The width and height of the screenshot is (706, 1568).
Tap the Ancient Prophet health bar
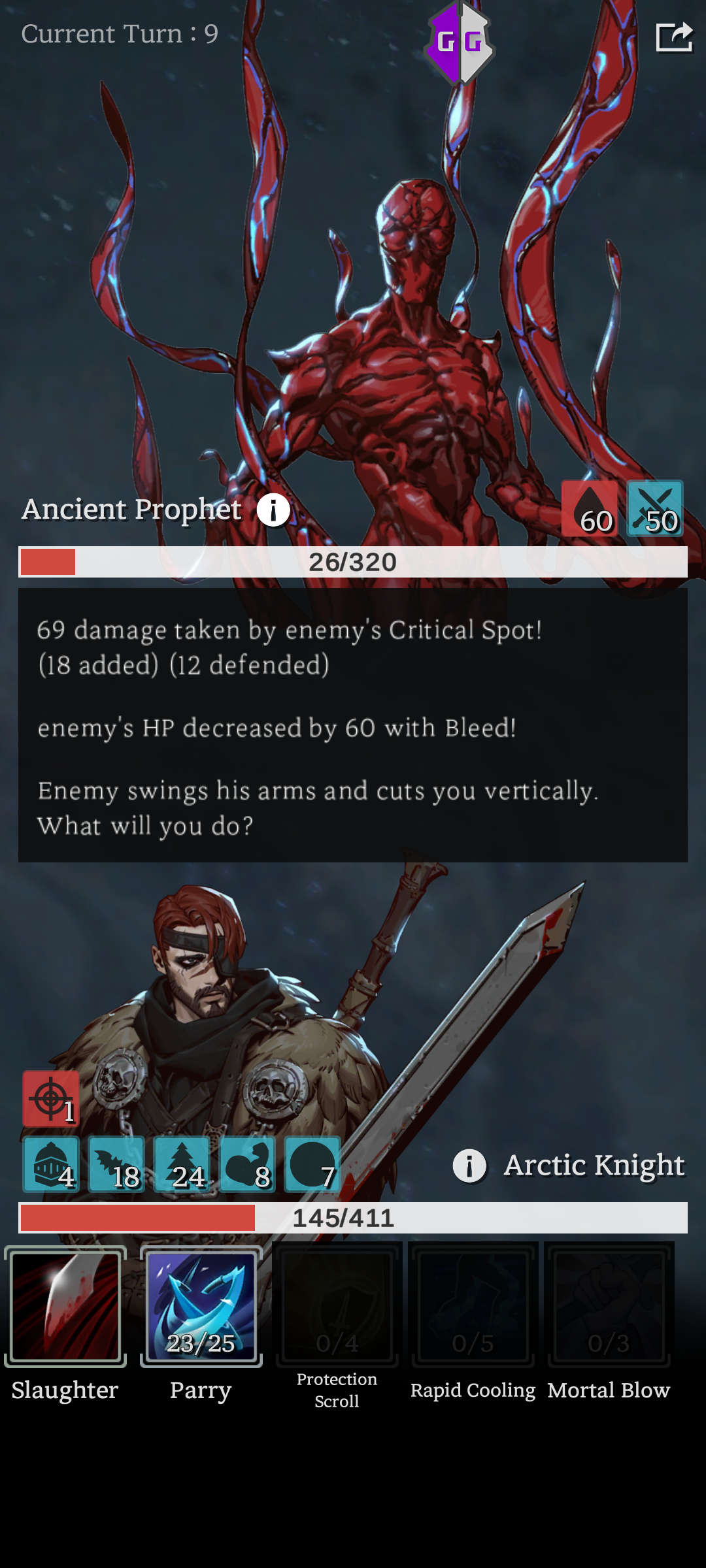click(x=353, y=562)
